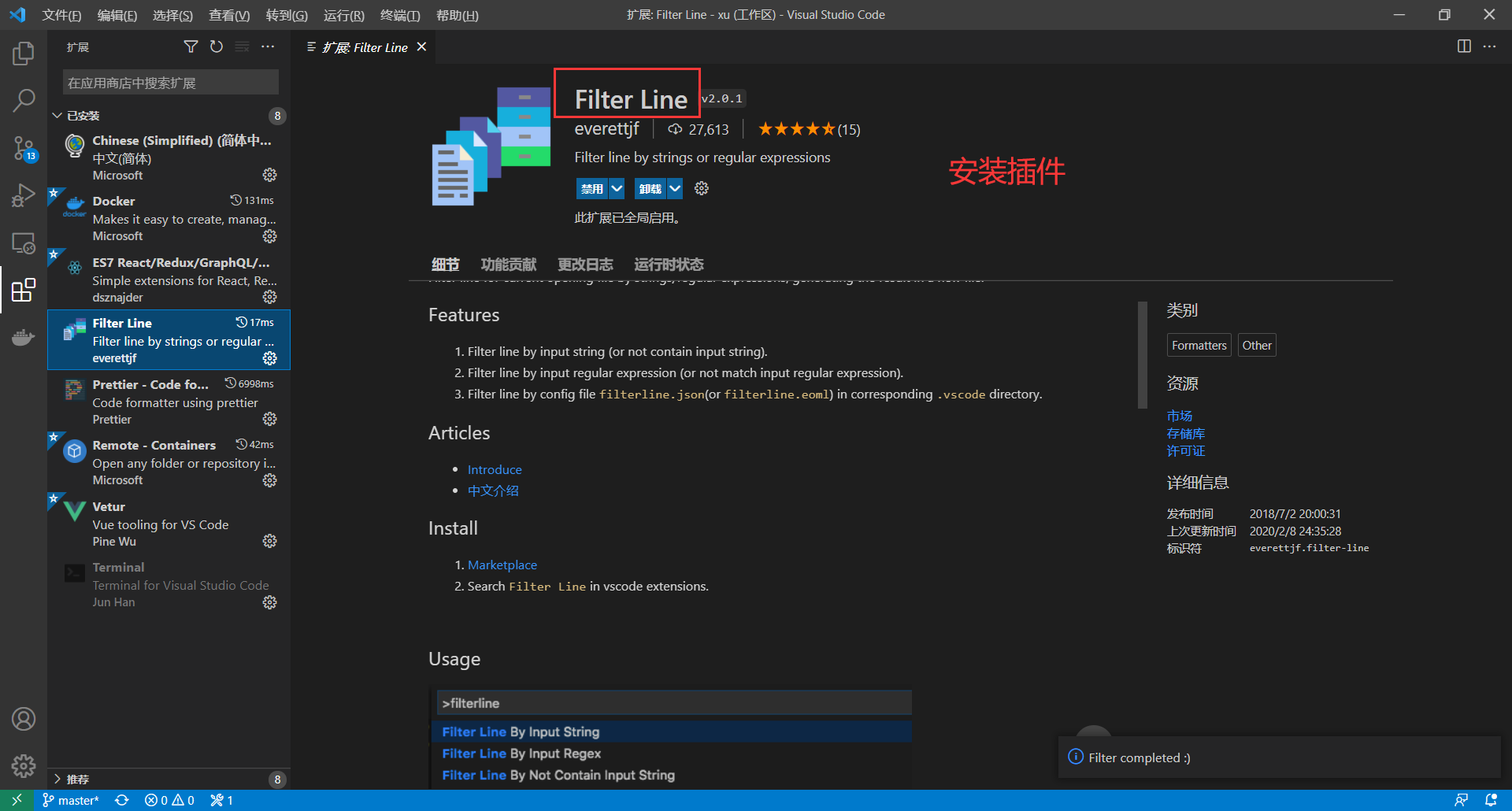Open the Introduce article link
The image size is (1512, 811).
[495, 469]
